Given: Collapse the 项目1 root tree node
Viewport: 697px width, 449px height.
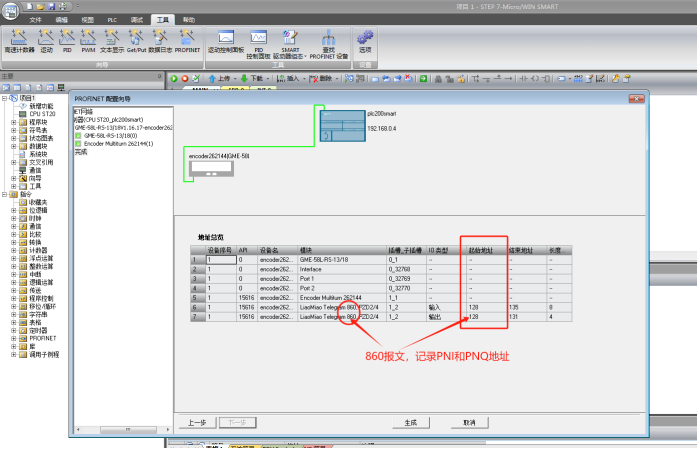Looking at the screenshot, I should tap(4, 98).
